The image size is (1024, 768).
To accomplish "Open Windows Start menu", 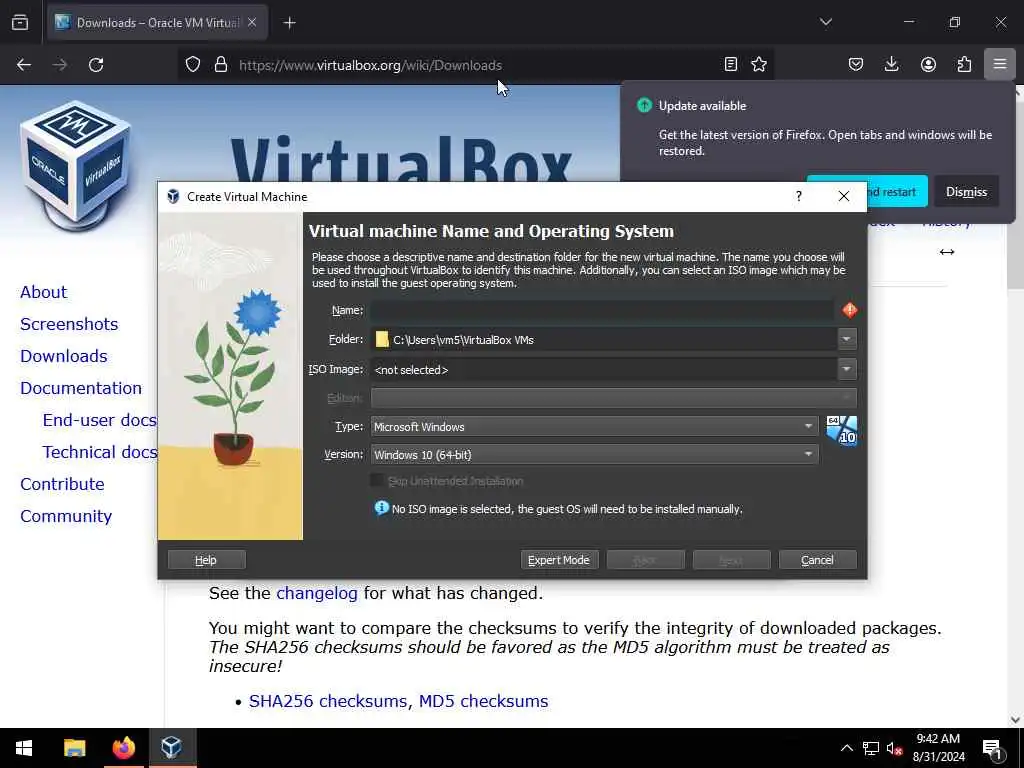I will point(24,748).
